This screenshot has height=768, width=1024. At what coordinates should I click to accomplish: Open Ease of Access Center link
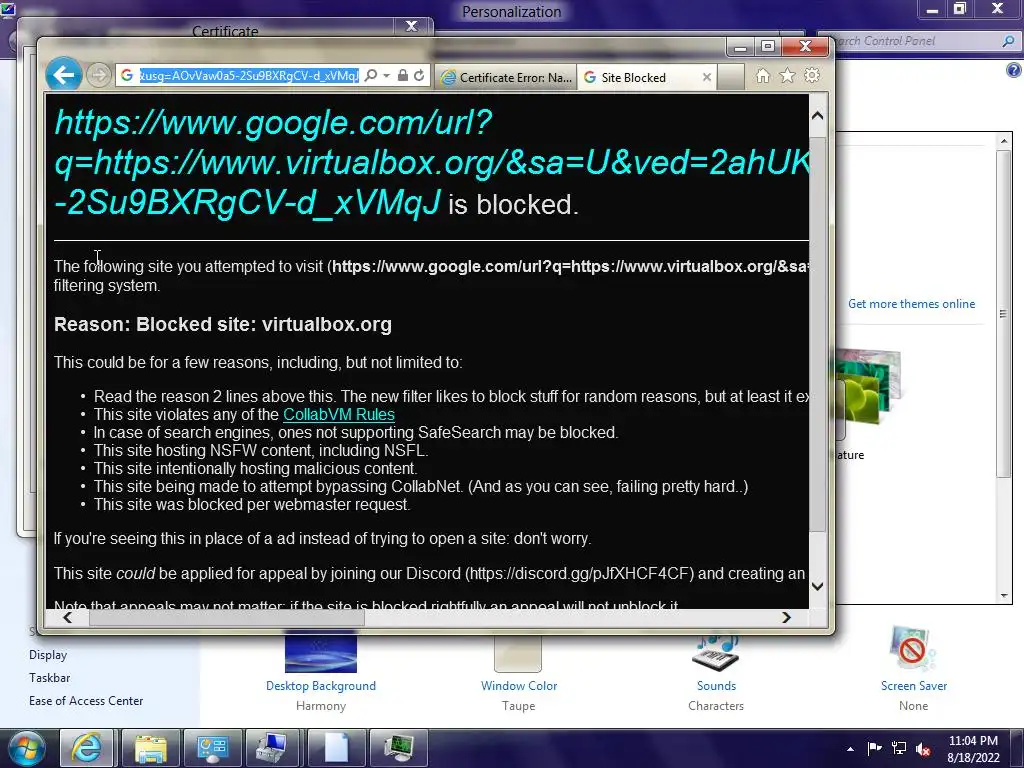click(x=86, y=701)
